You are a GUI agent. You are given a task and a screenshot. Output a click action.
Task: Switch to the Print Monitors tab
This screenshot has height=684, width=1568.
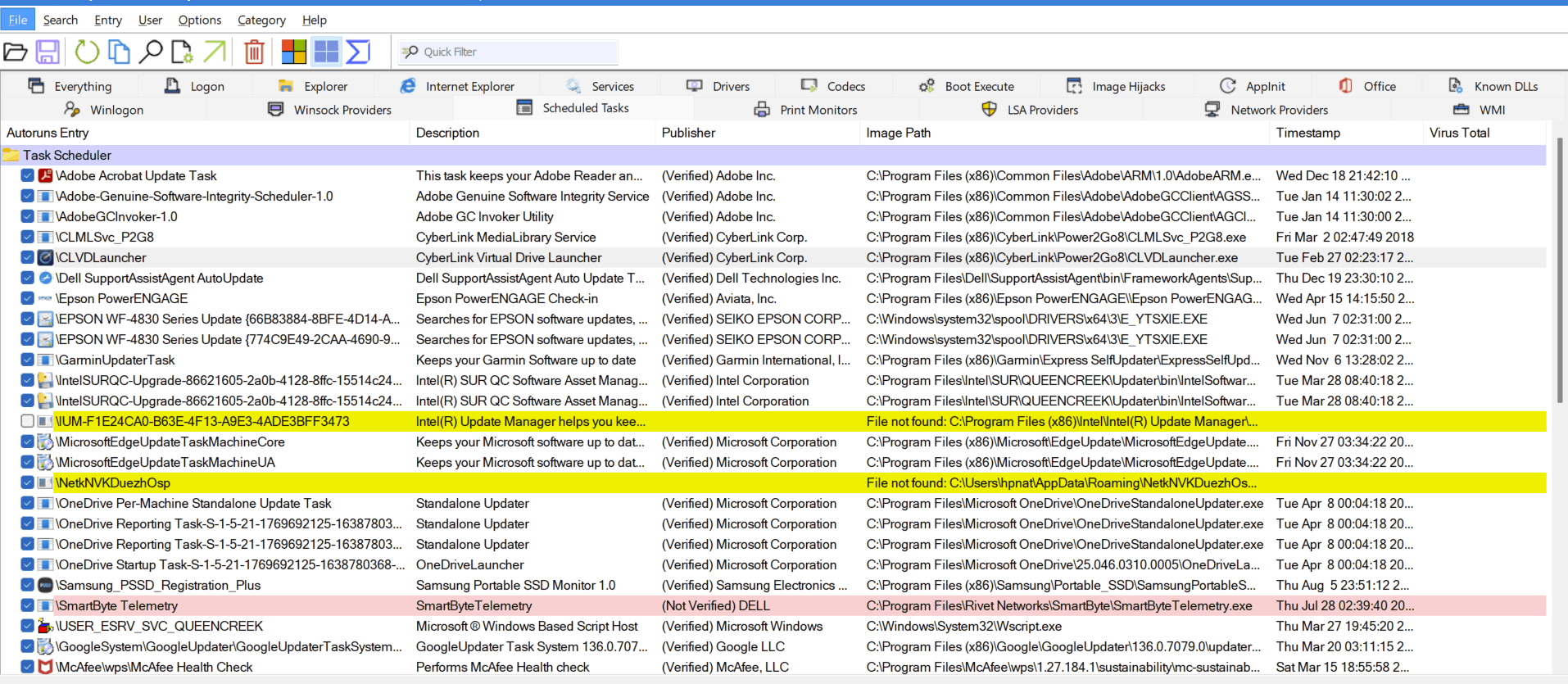pos(806,110)
